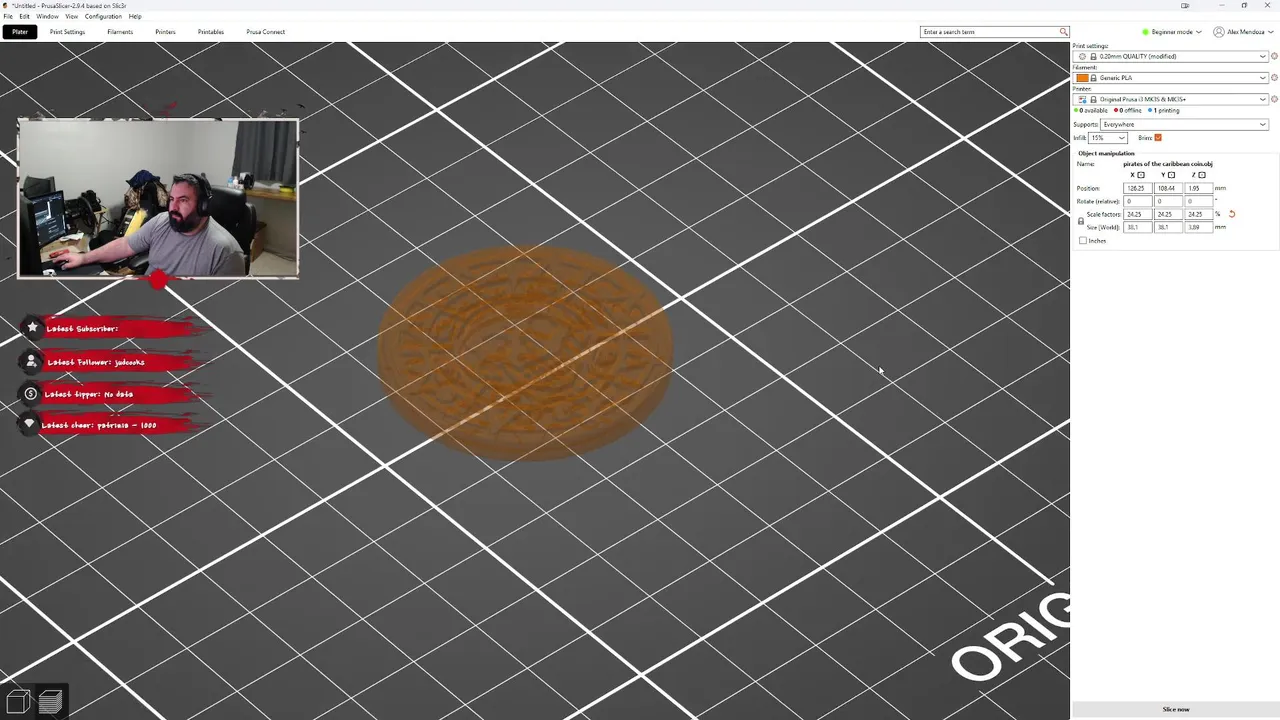Click the Position Z field 1.95
1280x720 pixels.
click(x=1199, y=188)
